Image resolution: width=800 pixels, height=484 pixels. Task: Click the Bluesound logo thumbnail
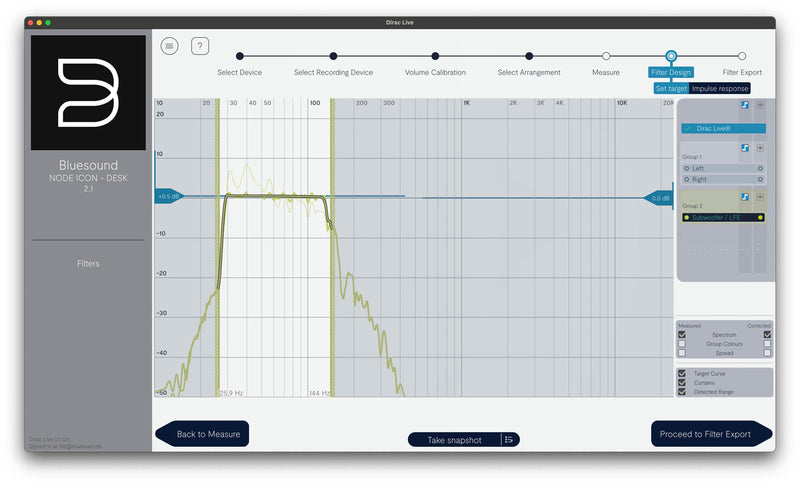88,92
